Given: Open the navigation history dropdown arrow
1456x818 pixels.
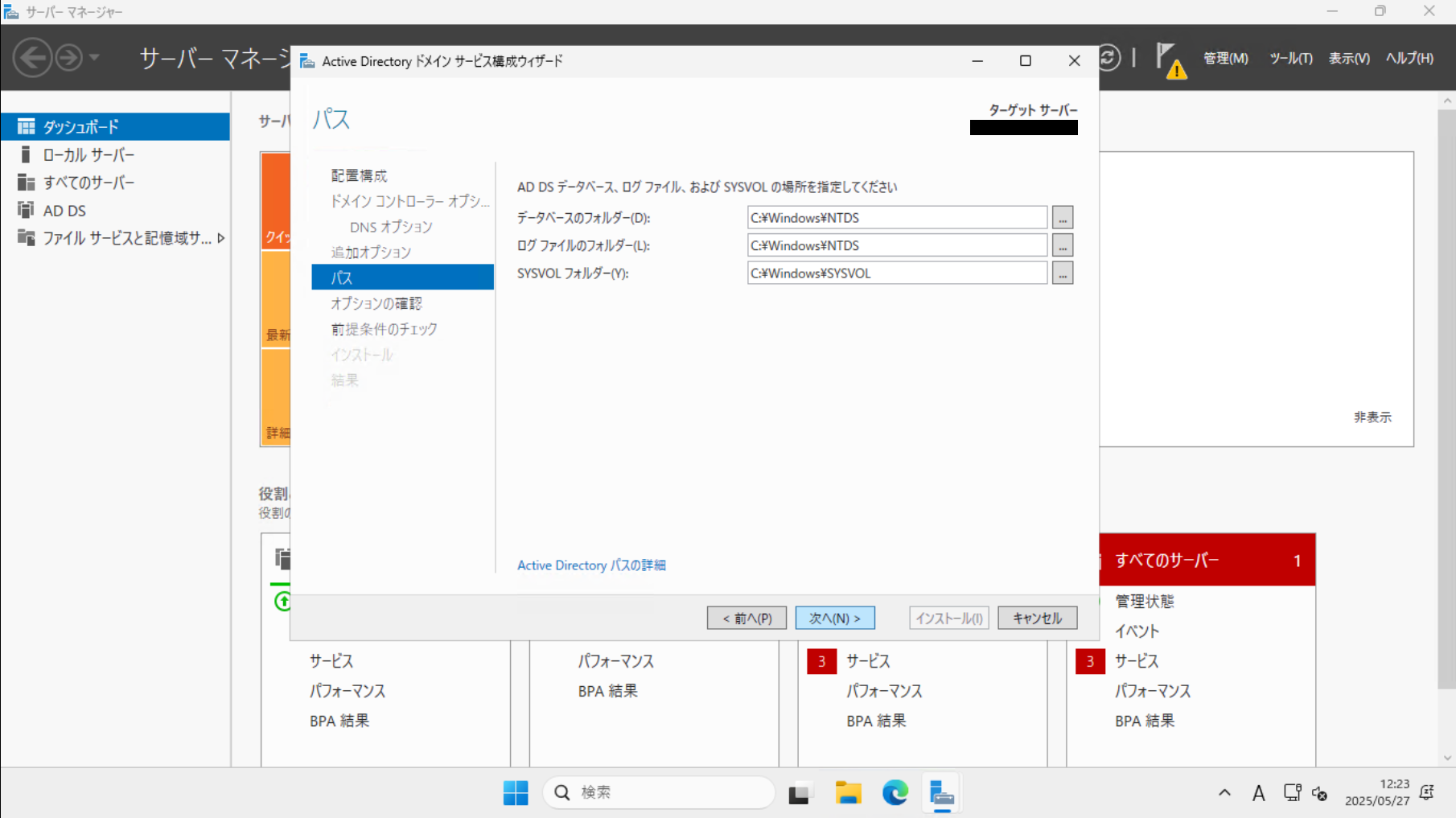Looking at the screenshot, I should pos(94,58).
